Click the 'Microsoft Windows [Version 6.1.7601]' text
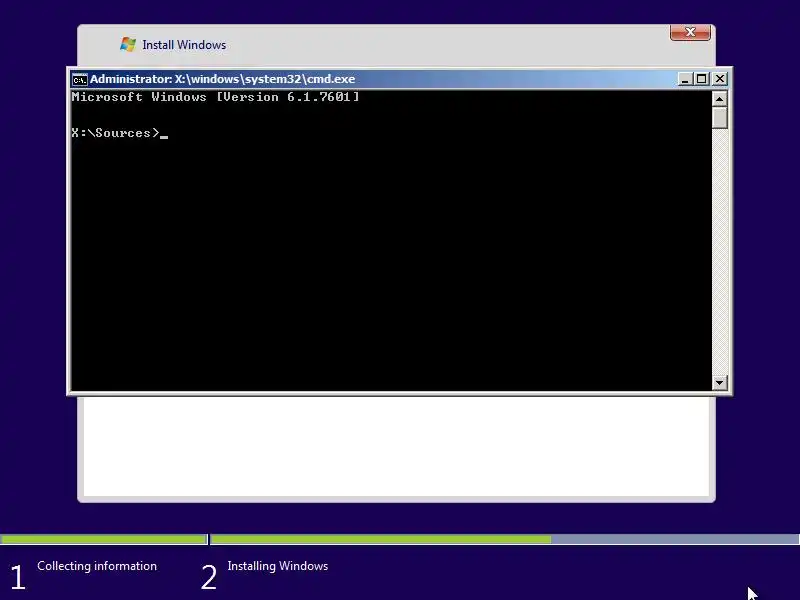The width and height of the screenshot is (800, 600). (x=215, y=97)
